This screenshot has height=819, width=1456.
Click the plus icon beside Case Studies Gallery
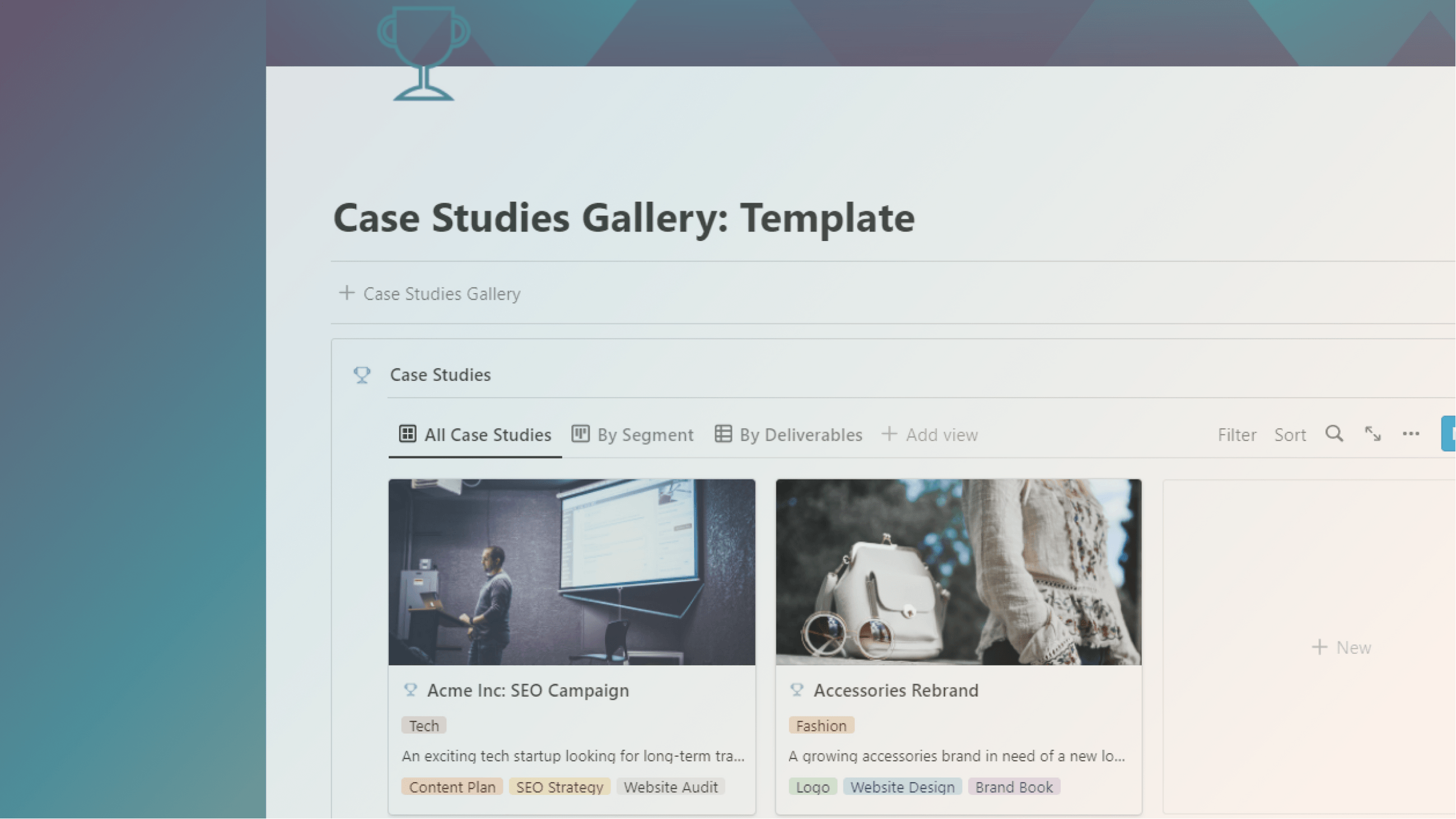347,293
